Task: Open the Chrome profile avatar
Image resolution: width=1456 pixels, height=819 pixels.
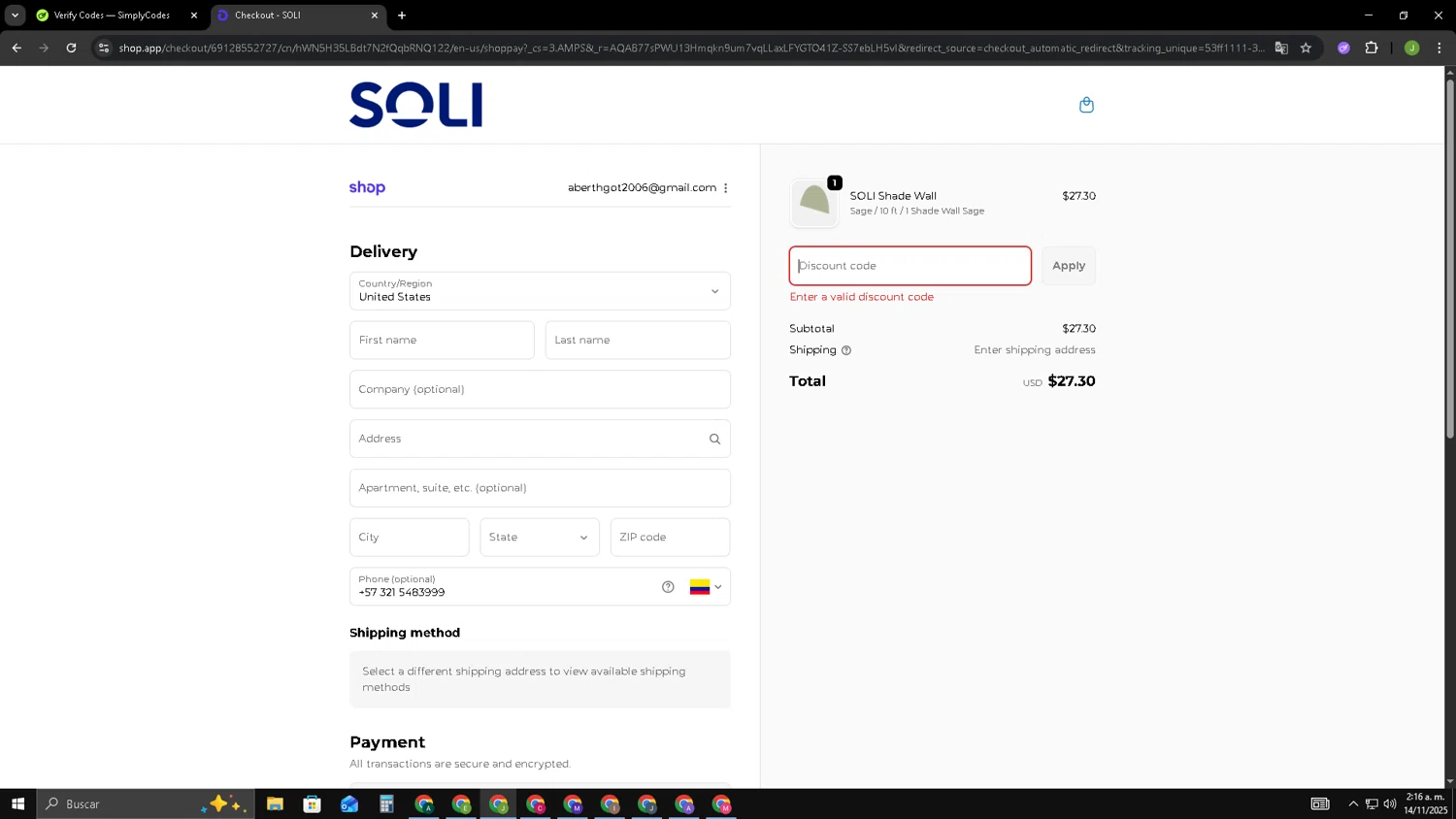Action: (1411, 48)
